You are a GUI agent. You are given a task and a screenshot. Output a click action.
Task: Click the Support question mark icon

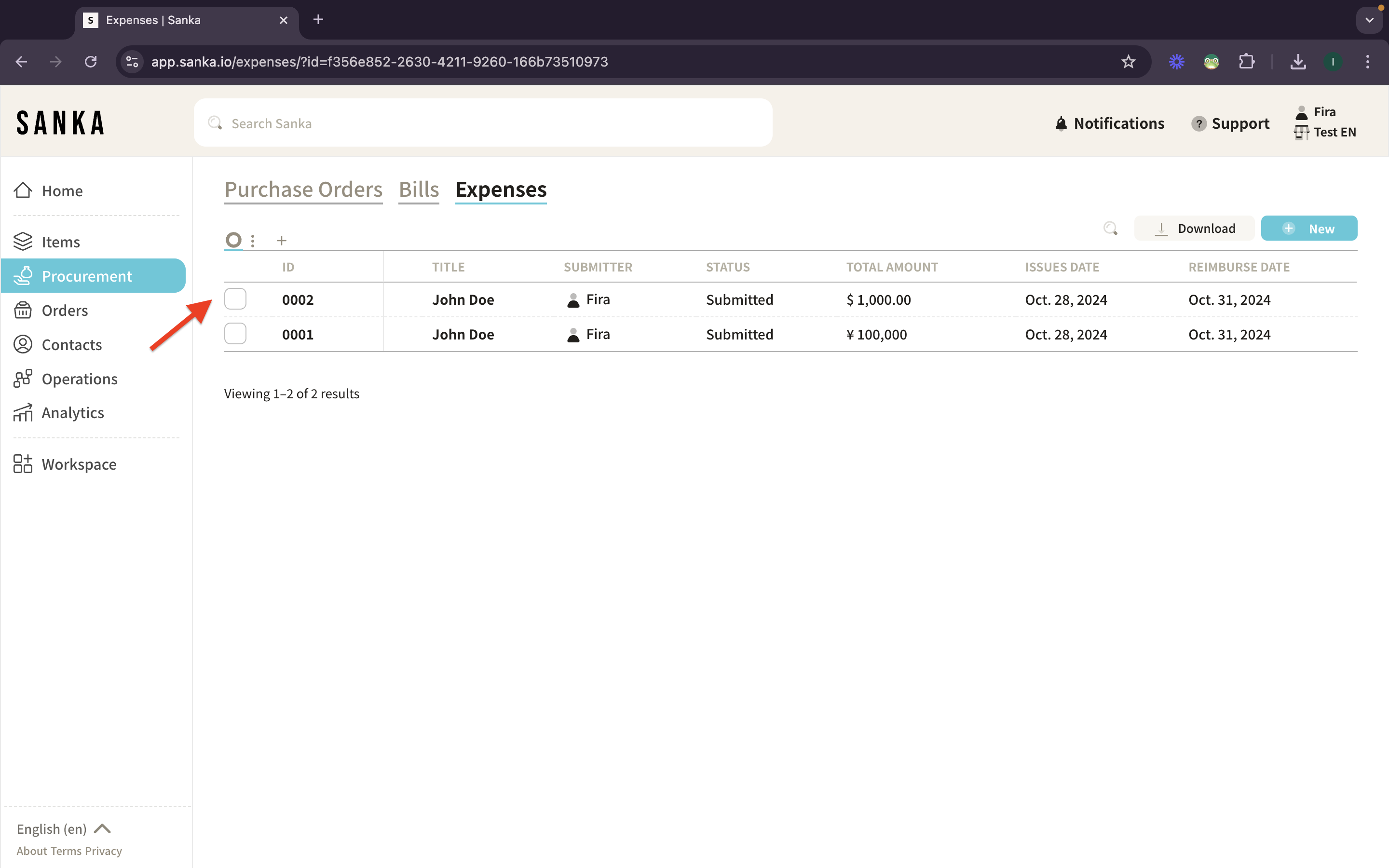click(1198, 123)
